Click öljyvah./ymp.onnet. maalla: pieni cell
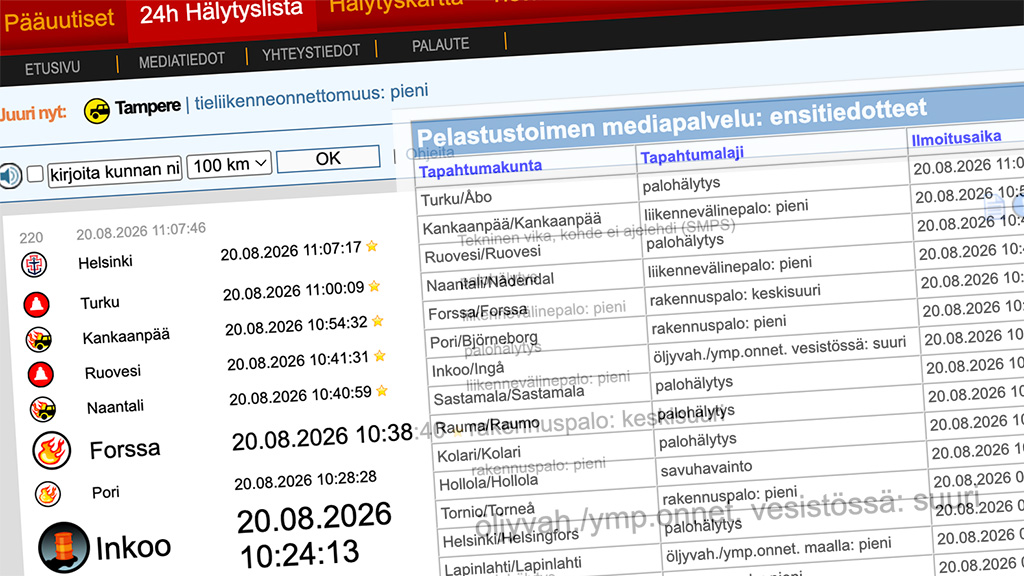This screenshot has height=576, width=1024. click(x=778, y=549)
